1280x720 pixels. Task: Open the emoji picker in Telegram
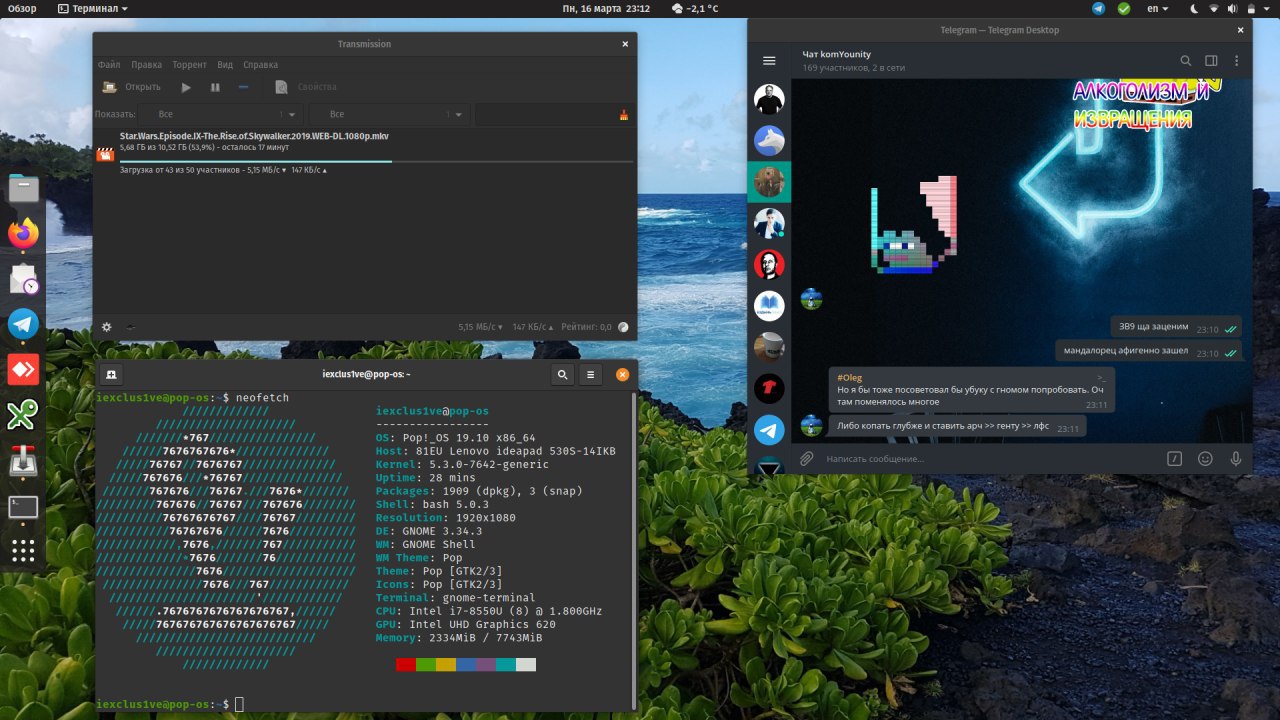click(1205, 458)
